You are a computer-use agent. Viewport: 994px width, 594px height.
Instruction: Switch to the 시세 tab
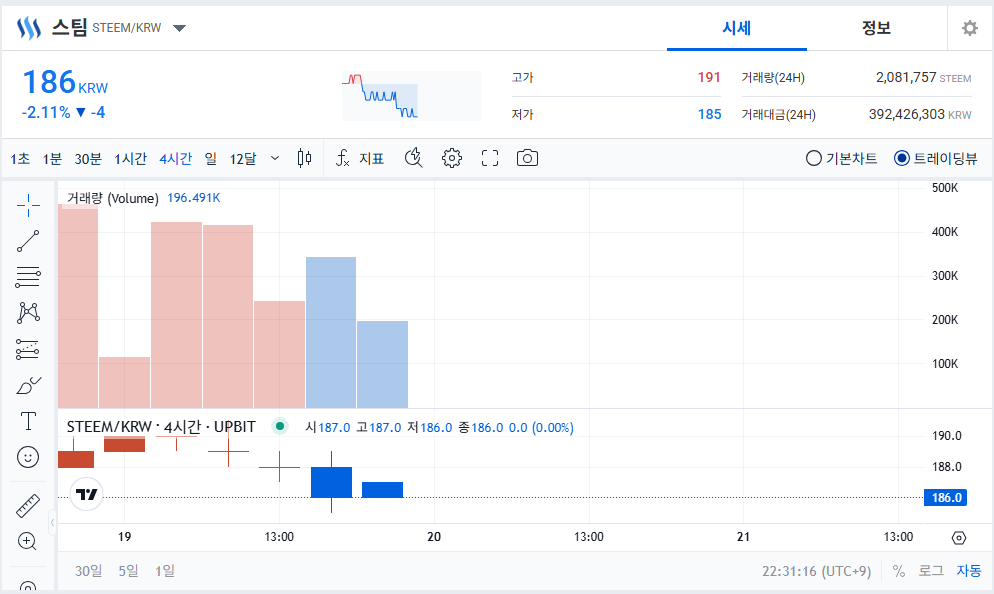737,28
